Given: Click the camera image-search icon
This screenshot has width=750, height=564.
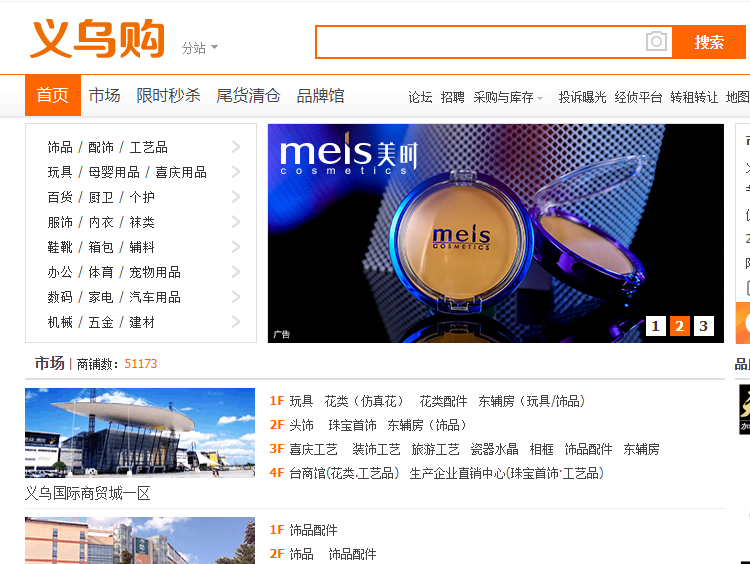Looking at the screenshot, I should (656, 41).
